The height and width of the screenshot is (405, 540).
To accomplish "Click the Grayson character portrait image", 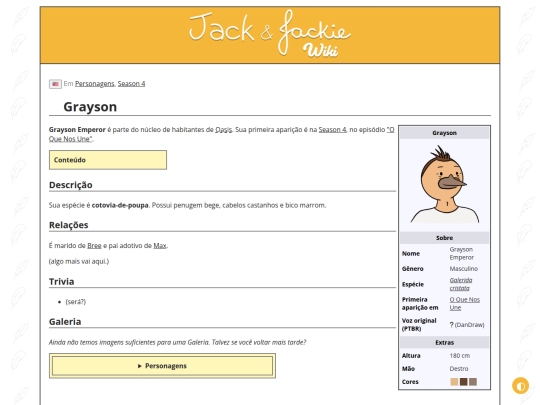I will (444, 184).
